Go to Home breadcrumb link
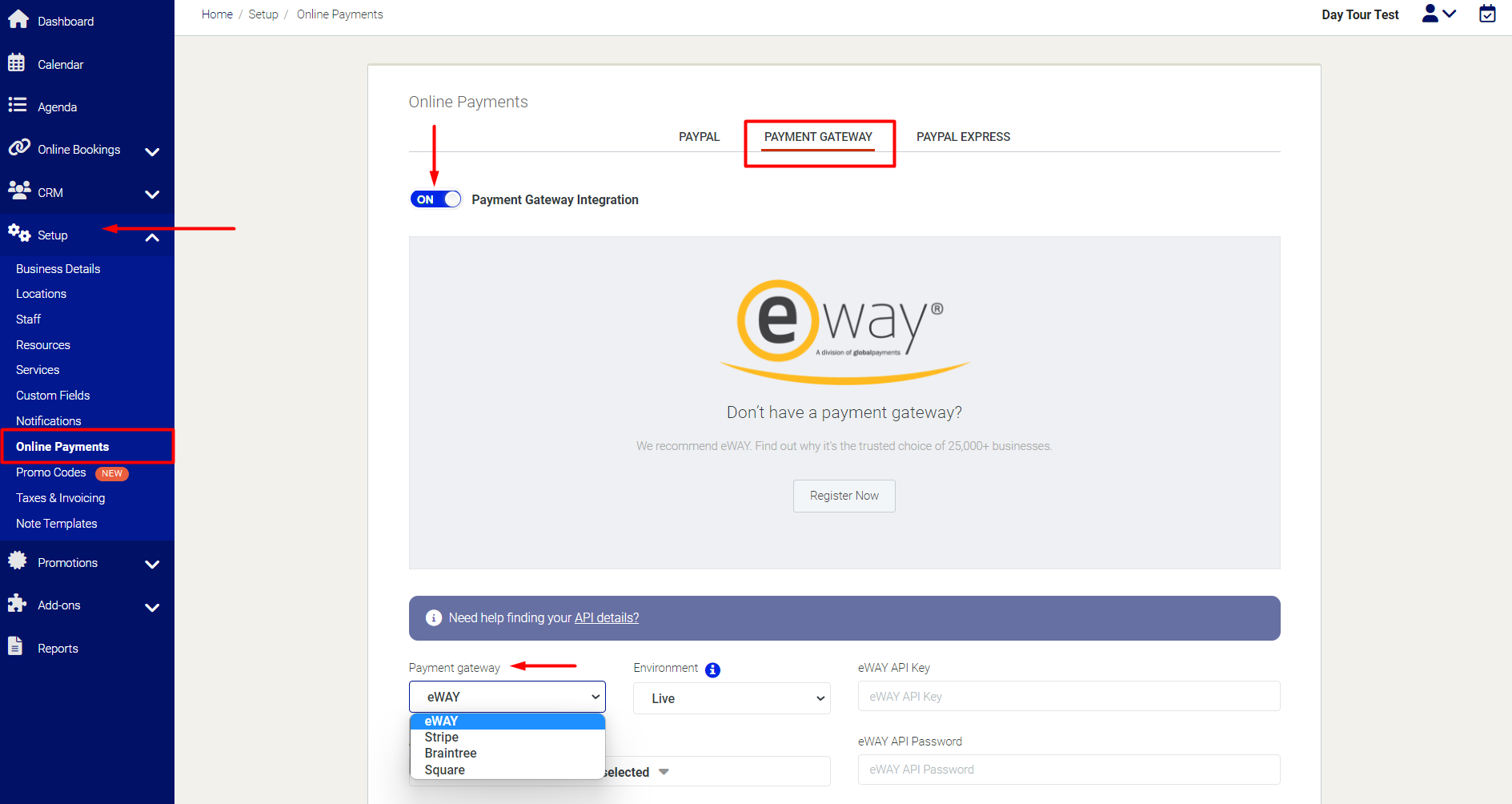This screenshot has height=804, width=1512. point(217,14)
